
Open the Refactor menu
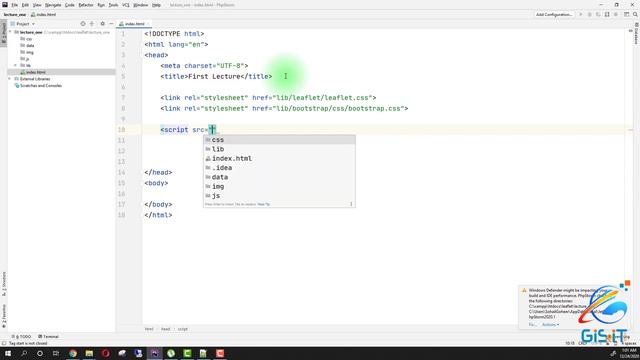86,5
